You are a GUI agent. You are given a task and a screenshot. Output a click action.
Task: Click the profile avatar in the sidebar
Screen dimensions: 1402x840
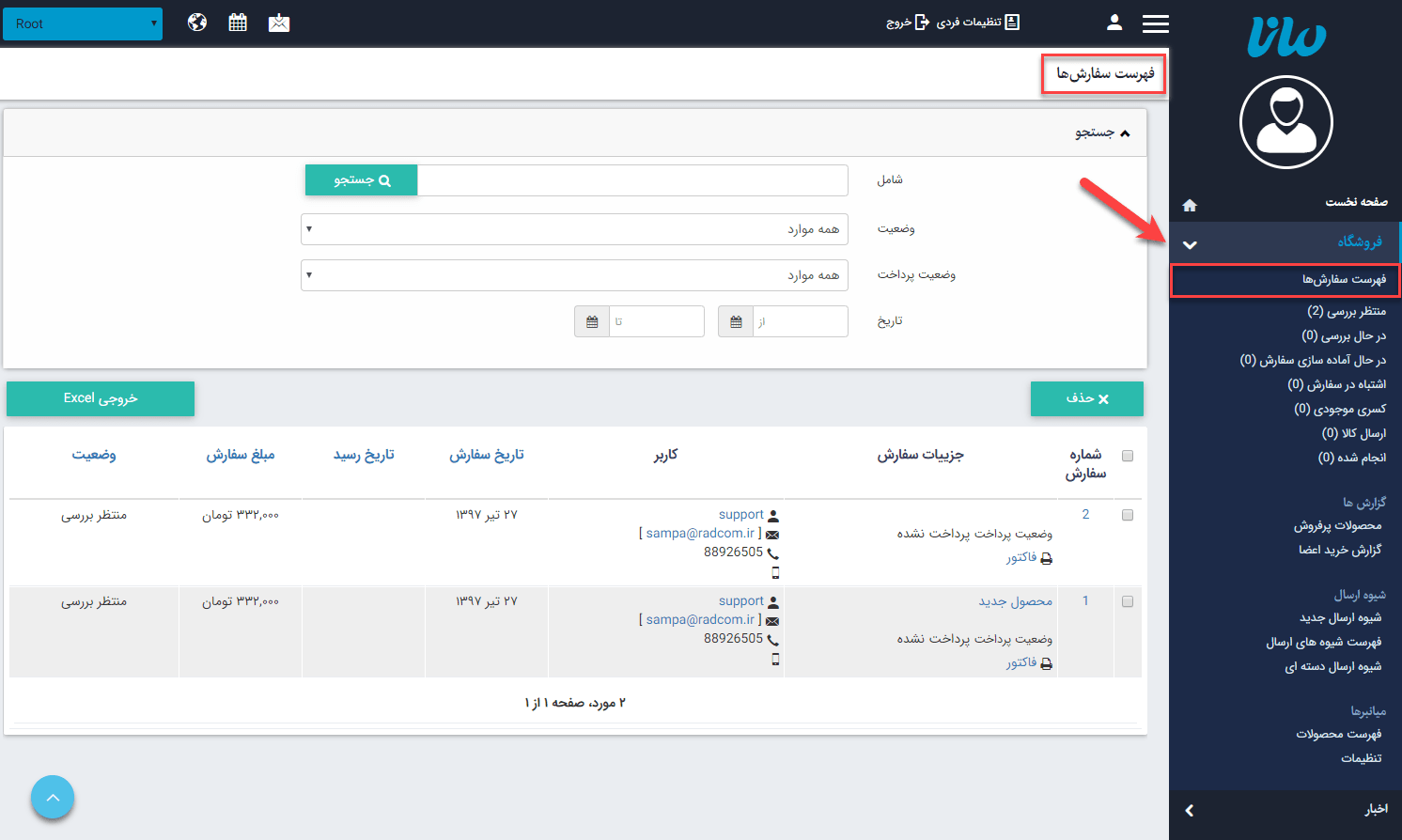point(1285,122)
